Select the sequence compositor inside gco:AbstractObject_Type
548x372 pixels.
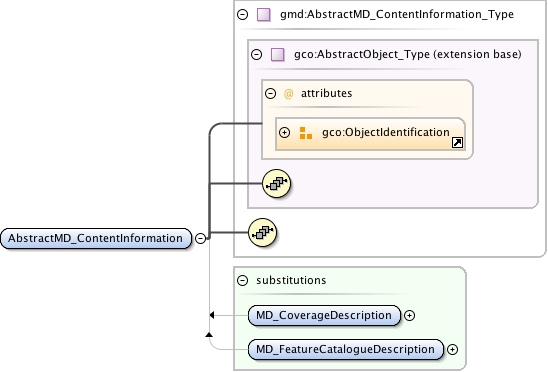[276, 183]
